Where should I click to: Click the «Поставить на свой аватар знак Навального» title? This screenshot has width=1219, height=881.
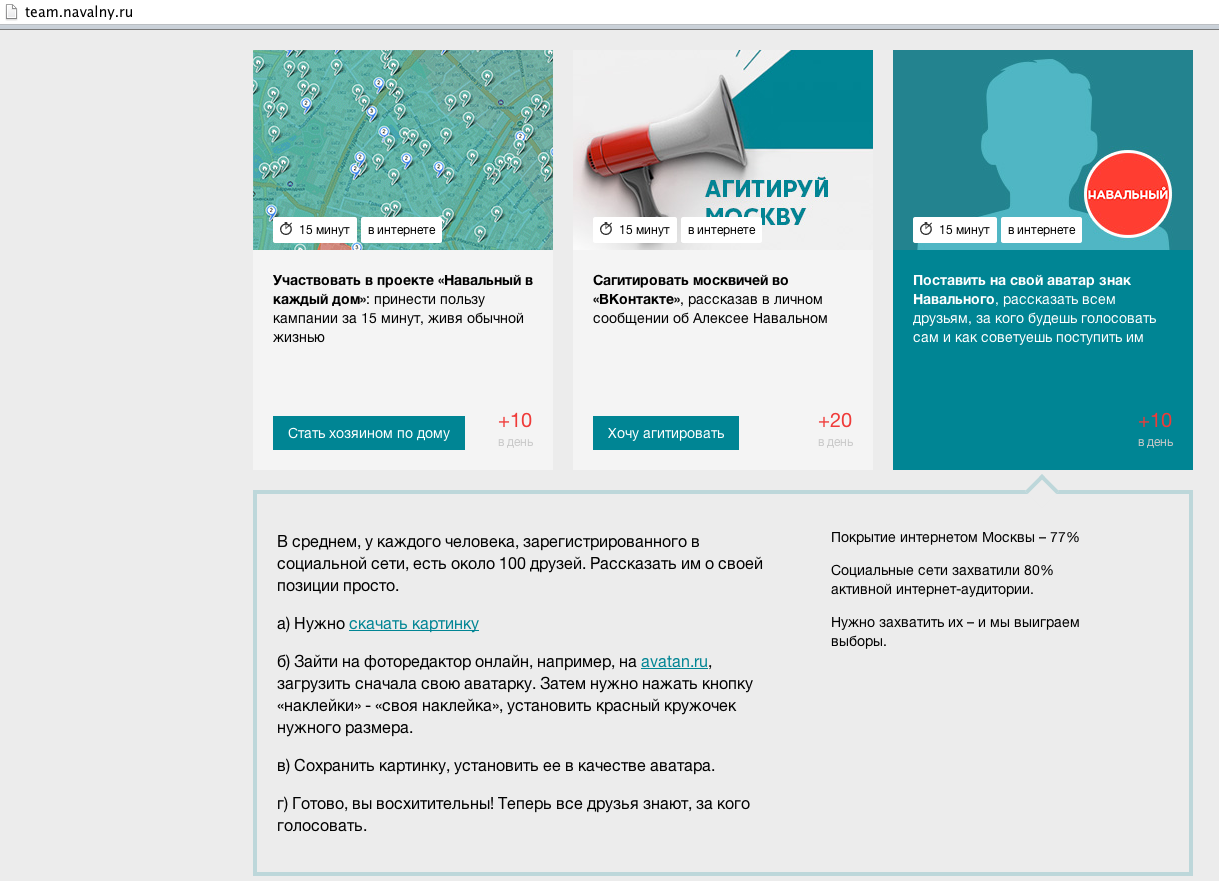1022,290
